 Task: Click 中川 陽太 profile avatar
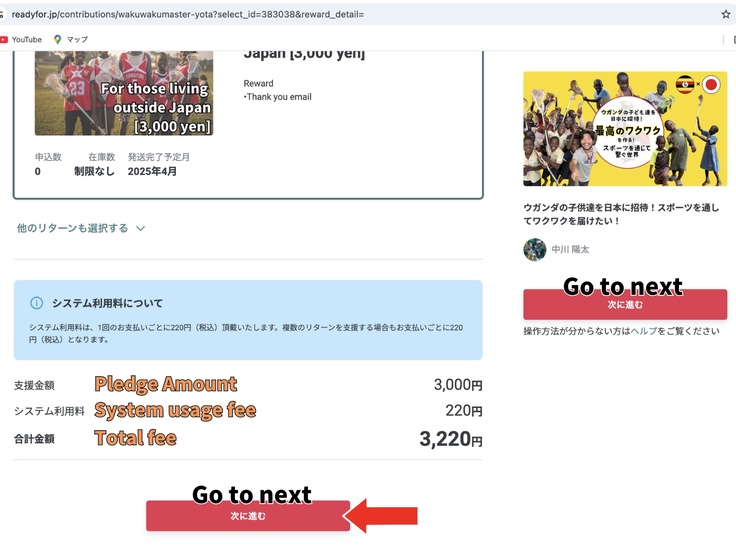535,249
